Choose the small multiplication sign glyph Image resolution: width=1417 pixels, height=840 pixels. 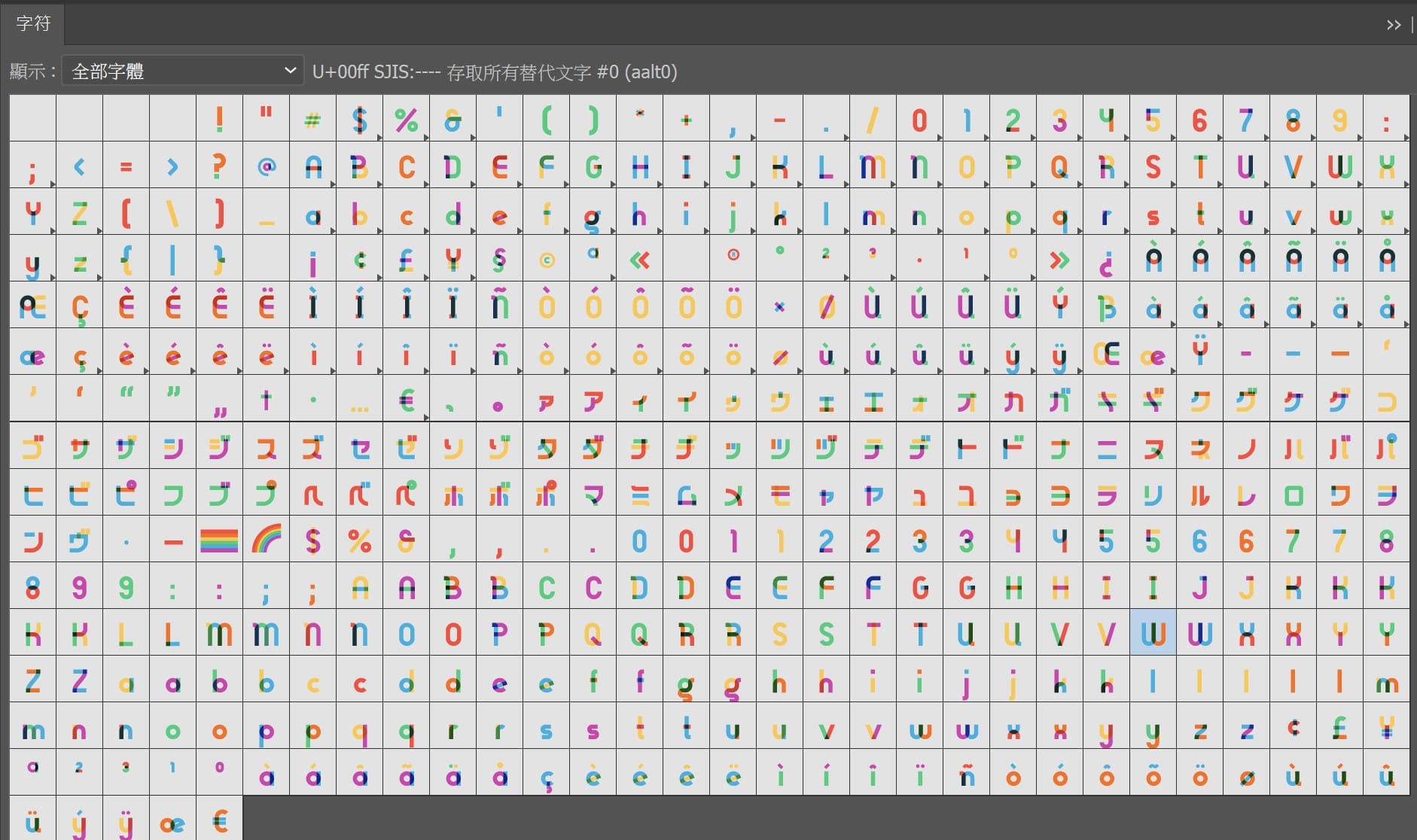coord(780,306)
